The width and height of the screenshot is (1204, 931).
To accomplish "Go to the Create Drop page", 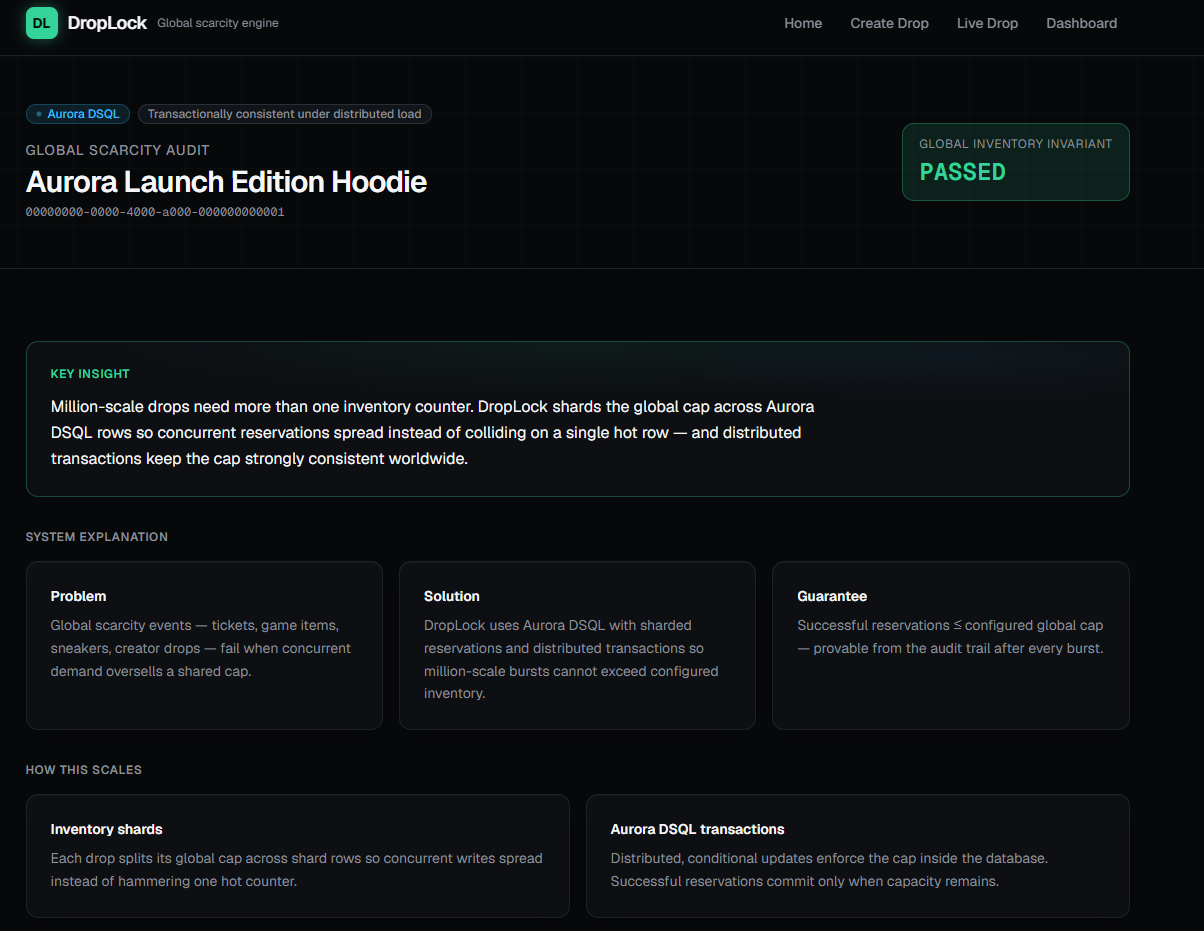I will (x=889, y=23).
